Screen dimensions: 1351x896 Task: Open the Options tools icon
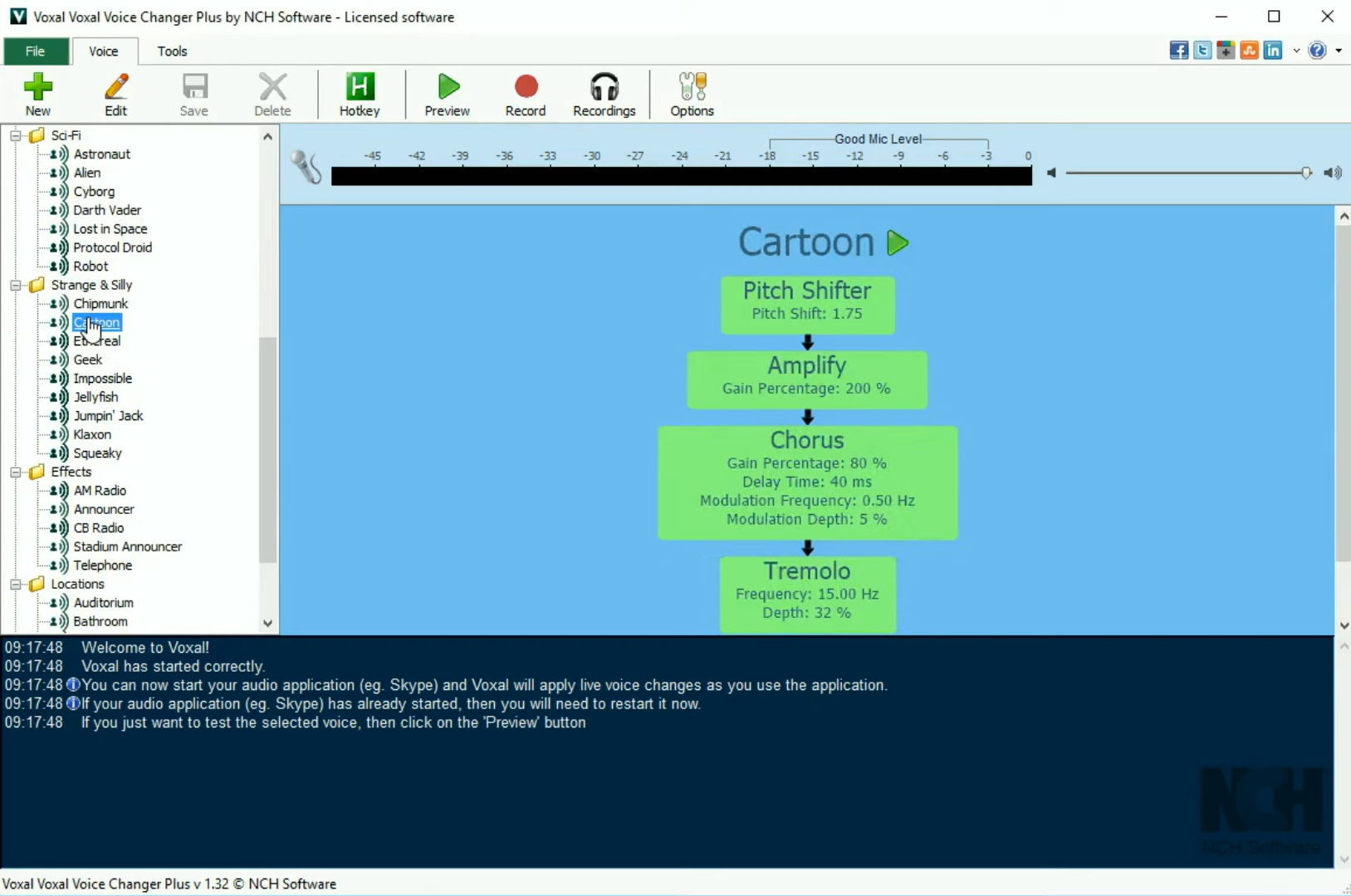click(x=693, y=94)
